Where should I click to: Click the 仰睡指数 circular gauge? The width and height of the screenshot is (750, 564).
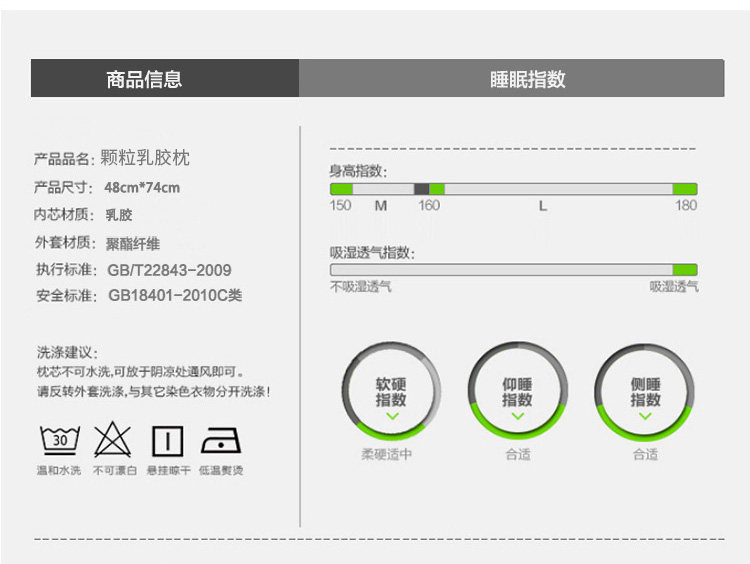(518, 391)
